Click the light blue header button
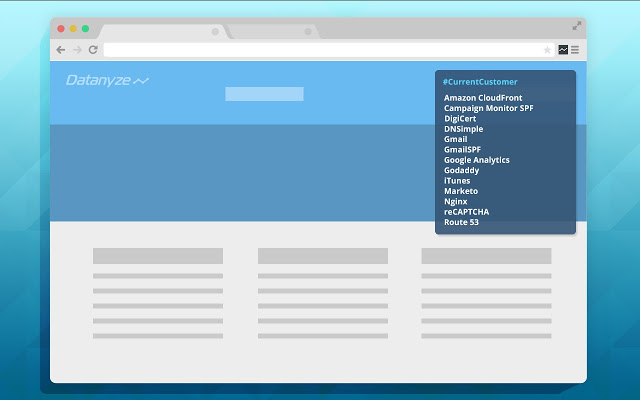 (264, 94)
